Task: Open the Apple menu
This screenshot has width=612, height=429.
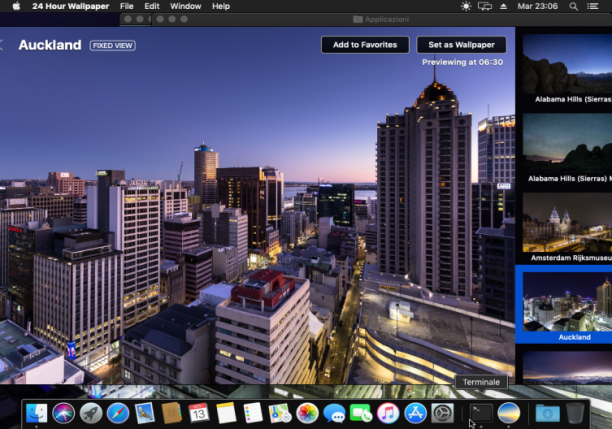Action: [16, 6]
